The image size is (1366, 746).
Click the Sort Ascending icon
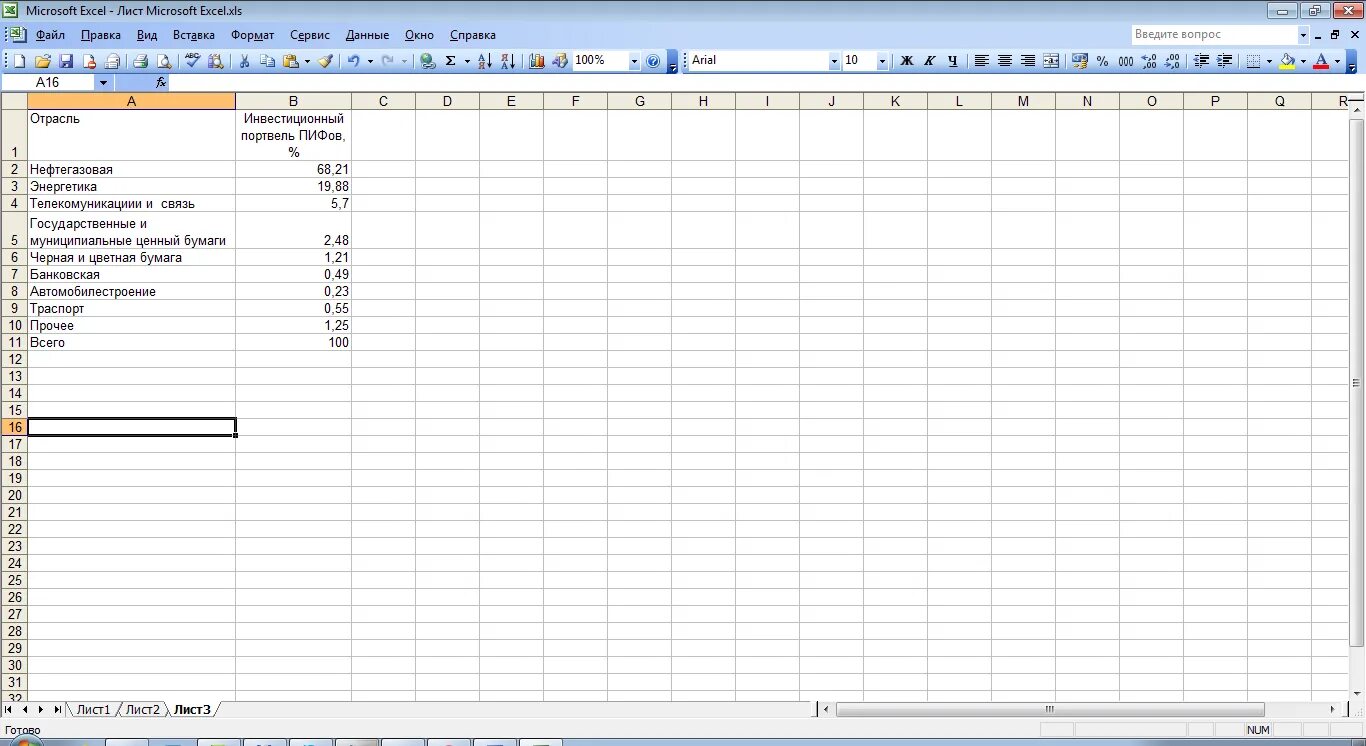click(x=485, y=61)
